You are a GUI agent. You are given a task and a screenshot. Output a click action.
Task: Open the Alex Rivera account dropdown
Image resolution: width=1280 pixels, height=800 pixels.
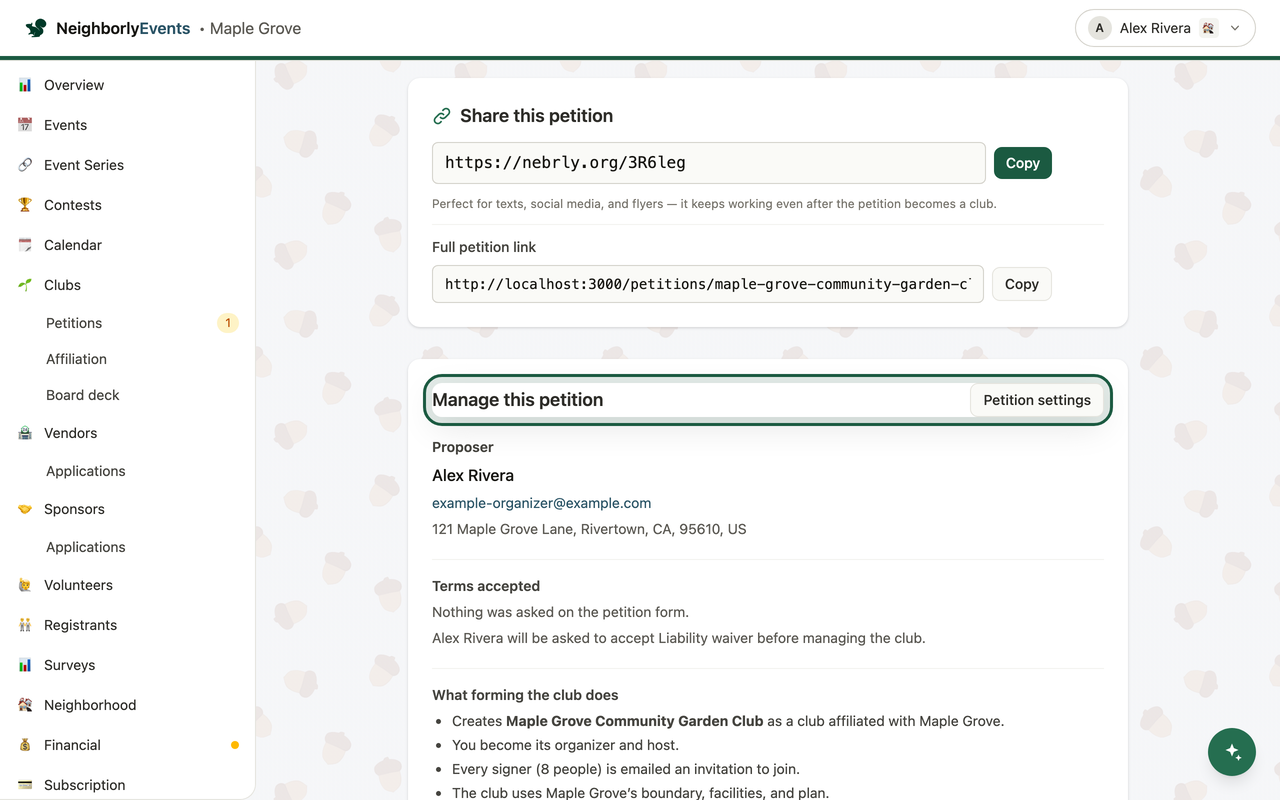1165,28
